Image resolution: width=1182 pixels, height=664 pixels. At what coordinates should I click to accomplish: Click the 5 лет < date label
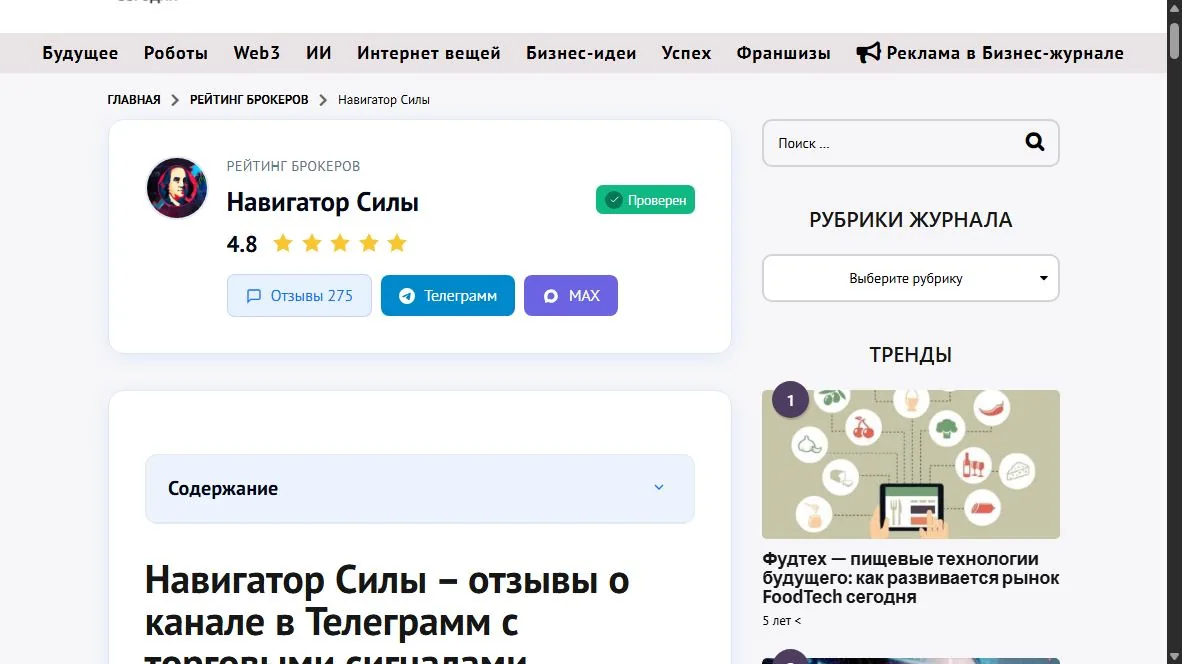(x=782, y=620)
